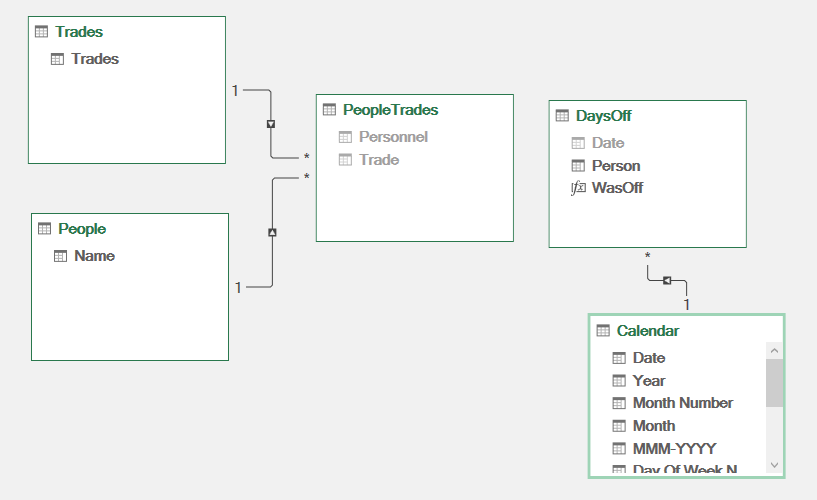Select the Trades column in Trades table
Viewport: 817px width, 500px height.
pyautogui.click(x=95, y=59)
